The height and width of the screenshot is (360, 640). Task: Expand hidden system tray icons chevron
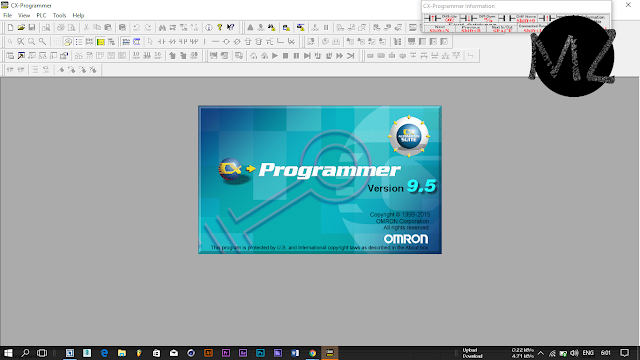coord(540,353)
